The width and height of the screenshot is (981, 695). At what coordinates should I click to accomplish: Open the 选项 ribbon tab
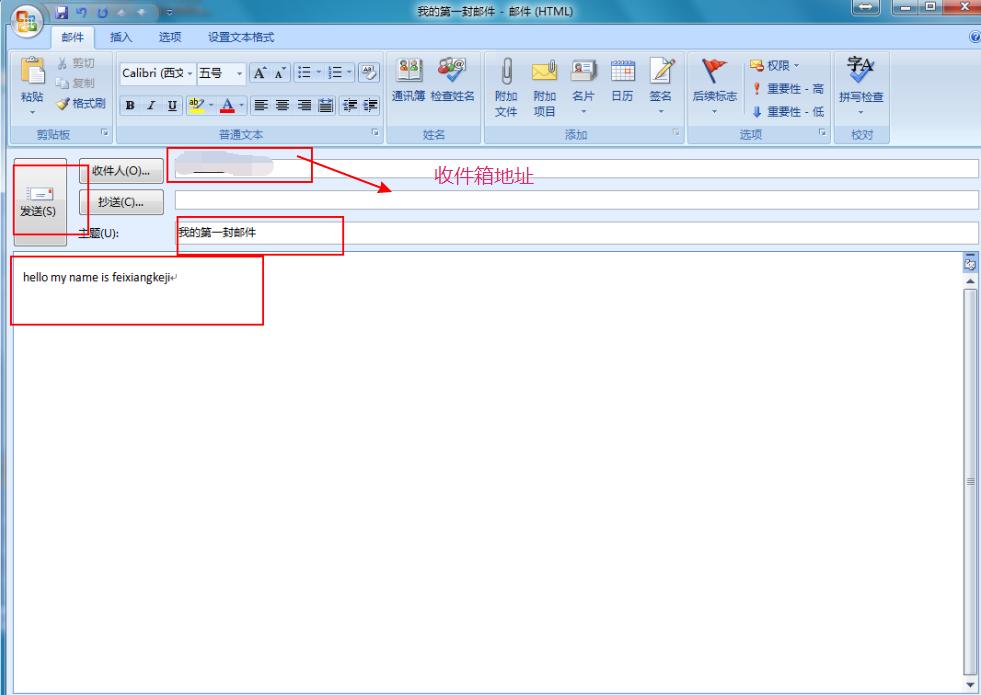pyautogui.click(x=170, y=37)
